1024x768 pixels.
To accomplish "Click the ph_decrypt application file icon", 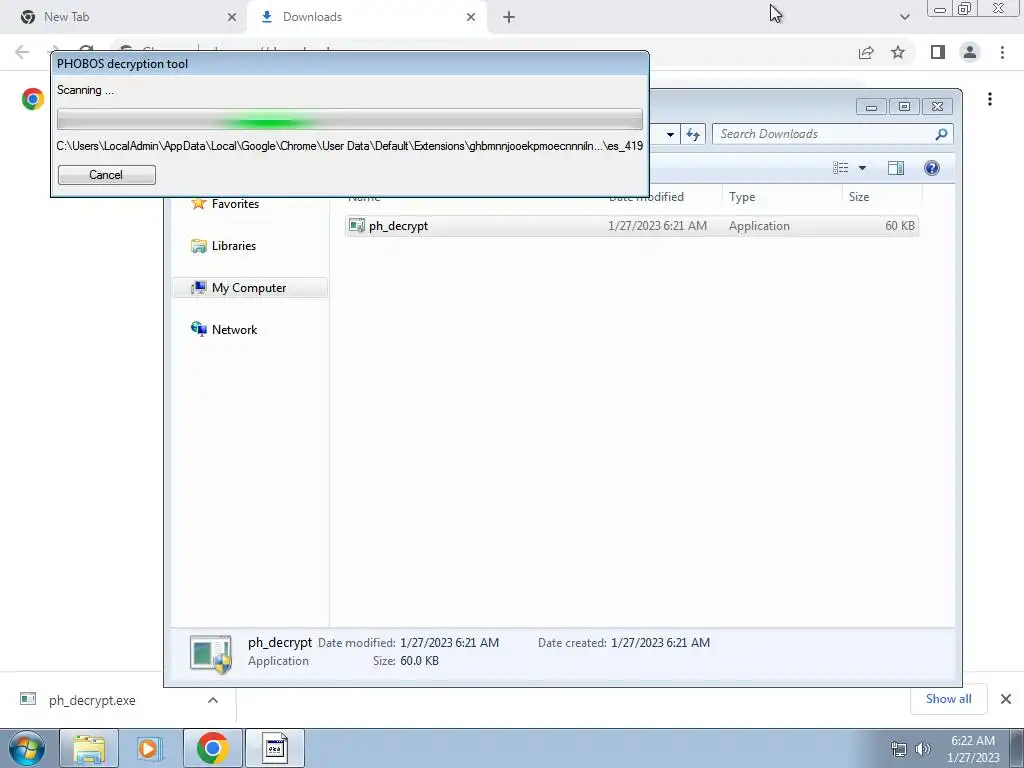I will (357, 226).
